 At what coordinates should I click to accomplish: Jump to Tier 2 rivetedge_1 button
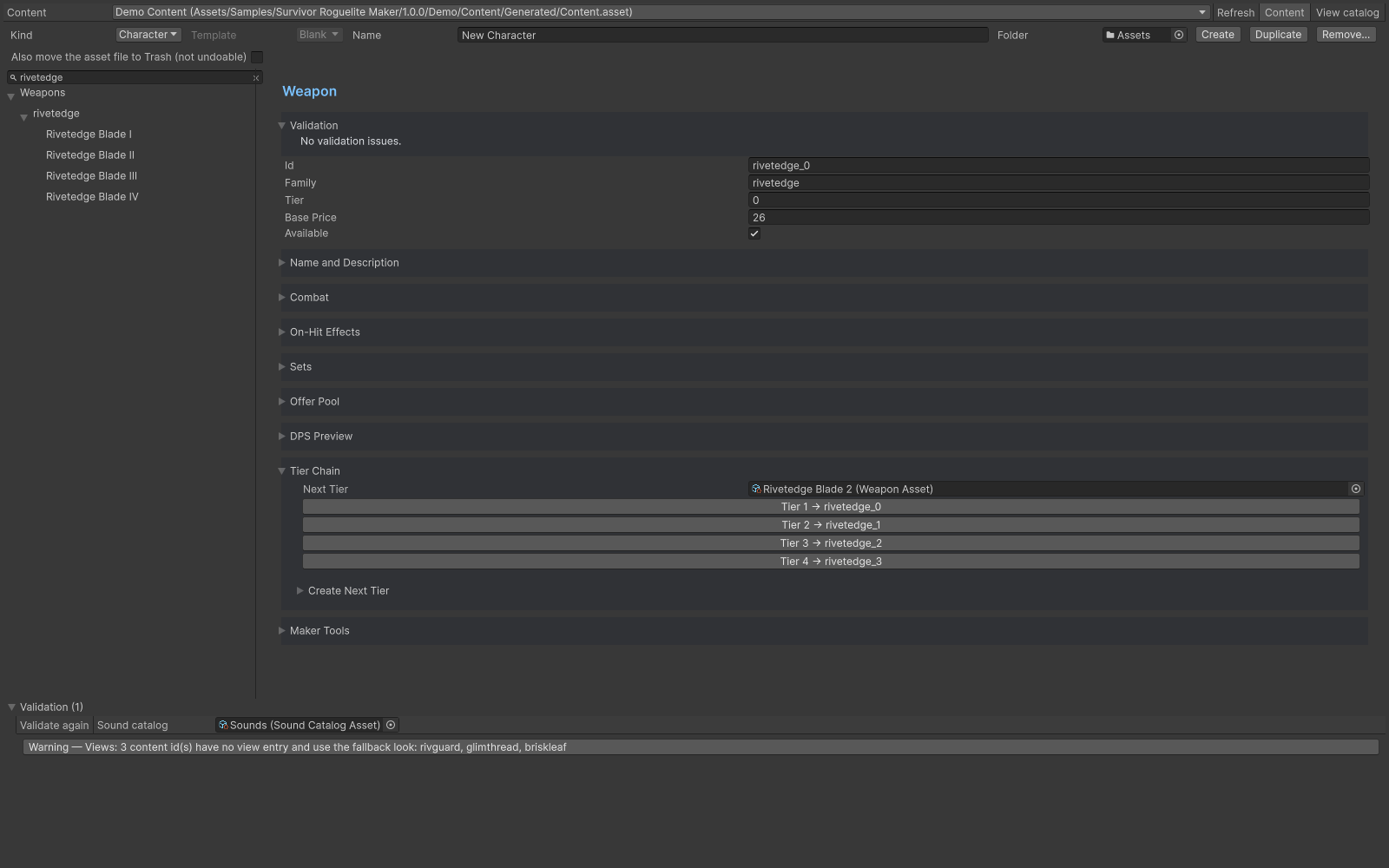click(x=831, y=525)
